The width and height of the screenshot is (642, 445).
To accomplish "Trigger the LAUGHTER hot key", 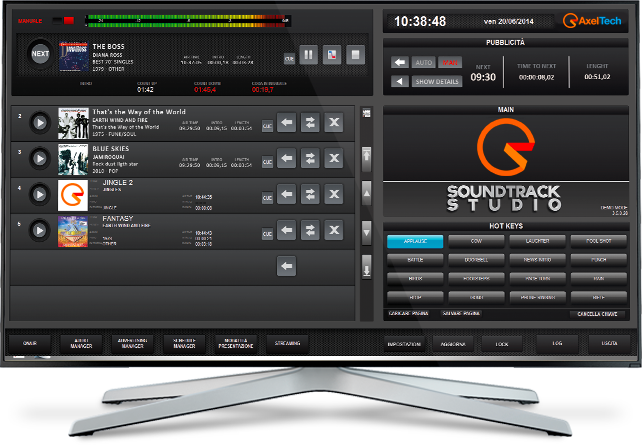I will click(x=538, y=241).
